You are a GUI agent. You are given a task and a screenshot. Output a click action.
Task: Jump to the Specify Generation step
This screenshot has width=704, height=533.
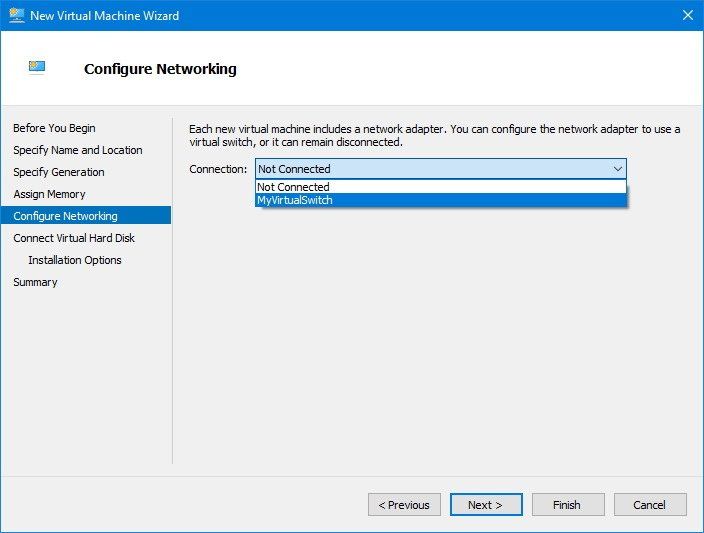pos(59,172)
